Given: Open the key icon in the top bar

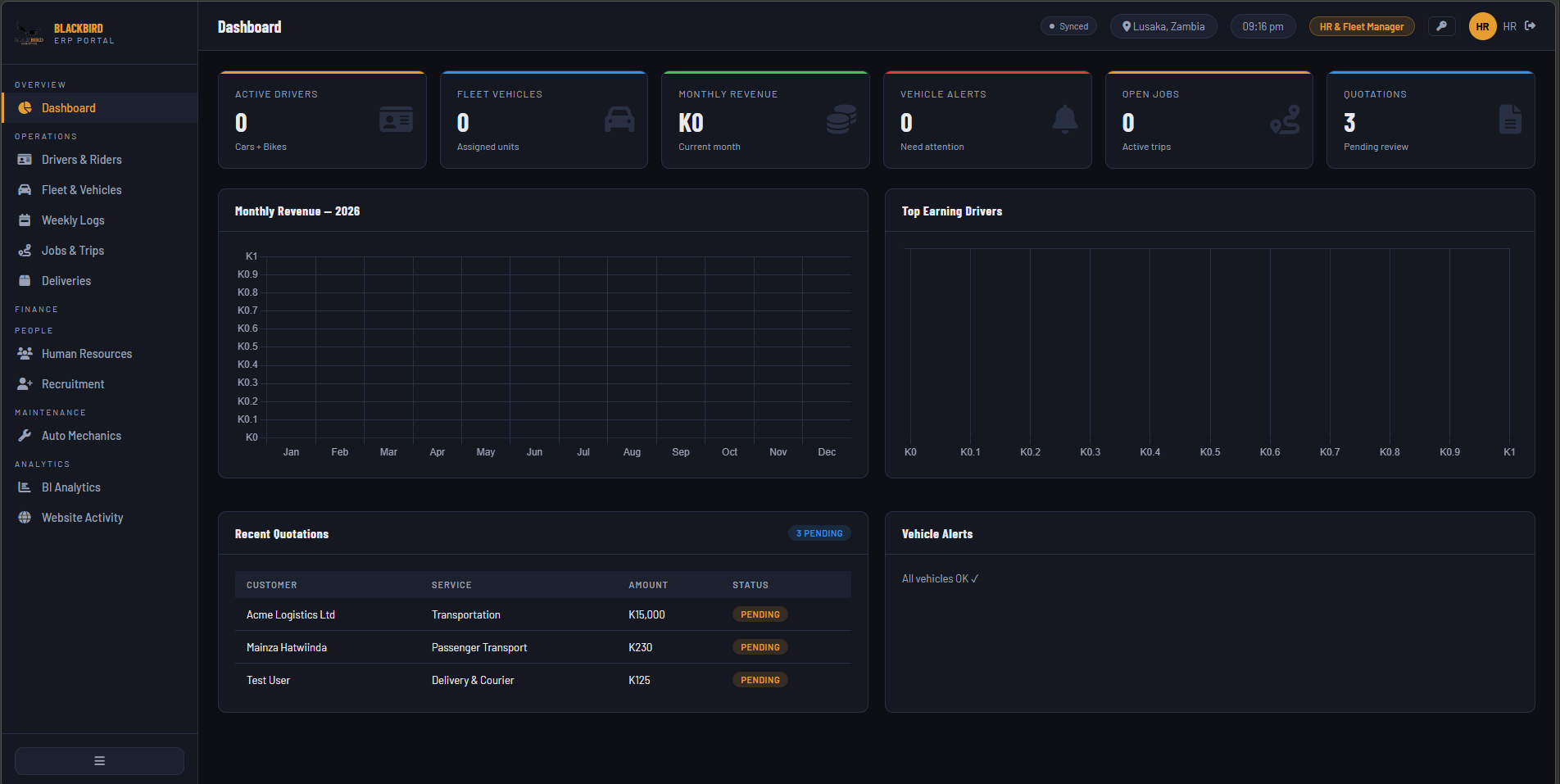Looking at the screenshot, I should coord(1442,25).
